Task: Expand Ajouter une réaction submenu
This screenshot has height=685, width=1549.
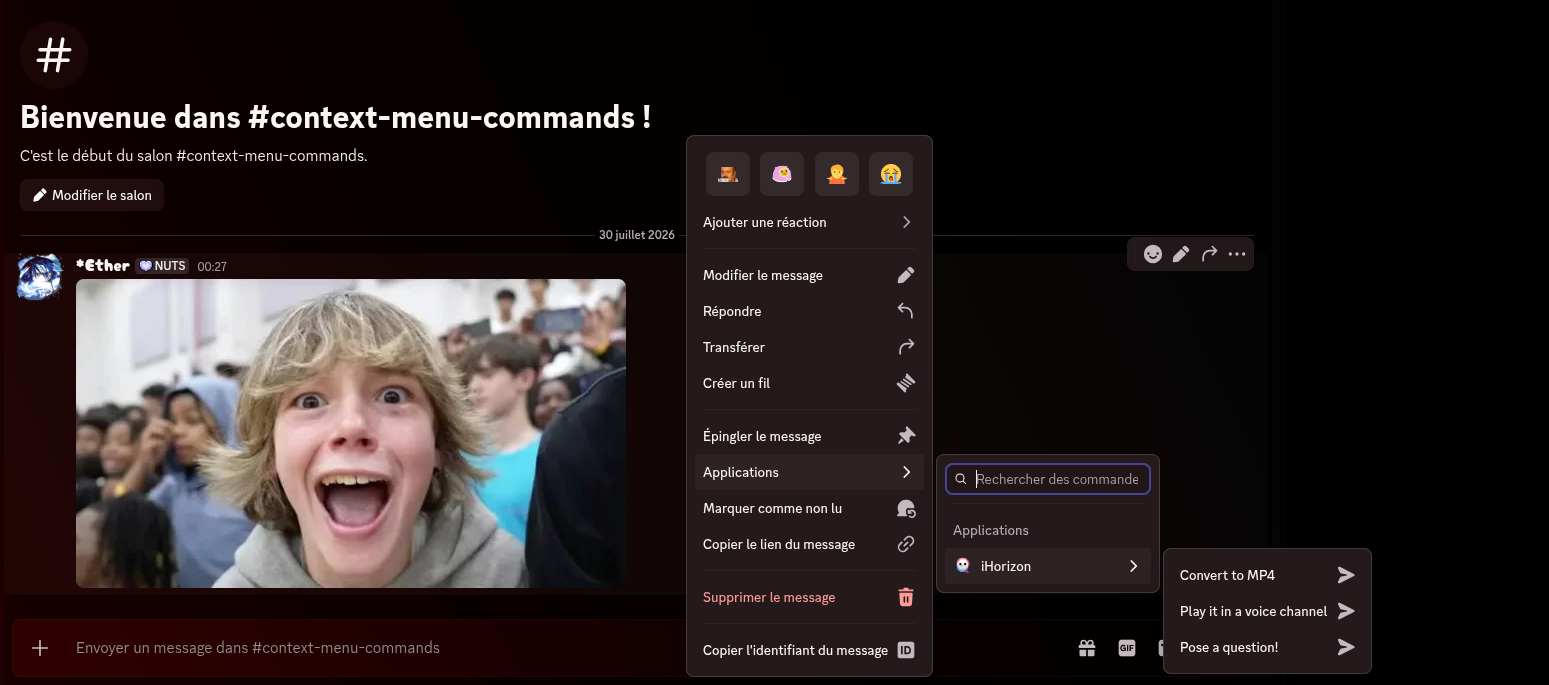Action: click(809, 222)
